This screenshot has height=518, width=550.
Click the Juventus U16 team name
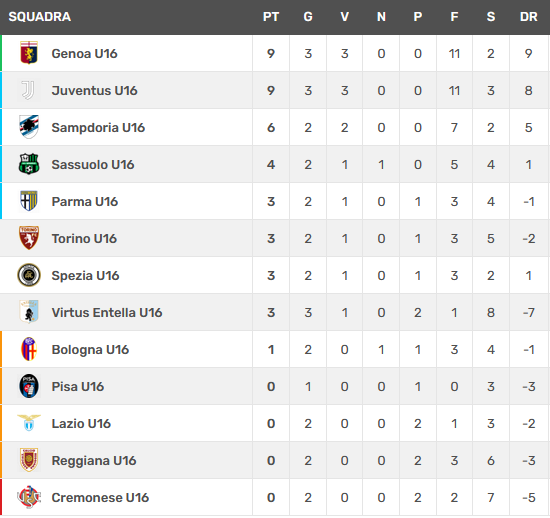tap(94, 90)
